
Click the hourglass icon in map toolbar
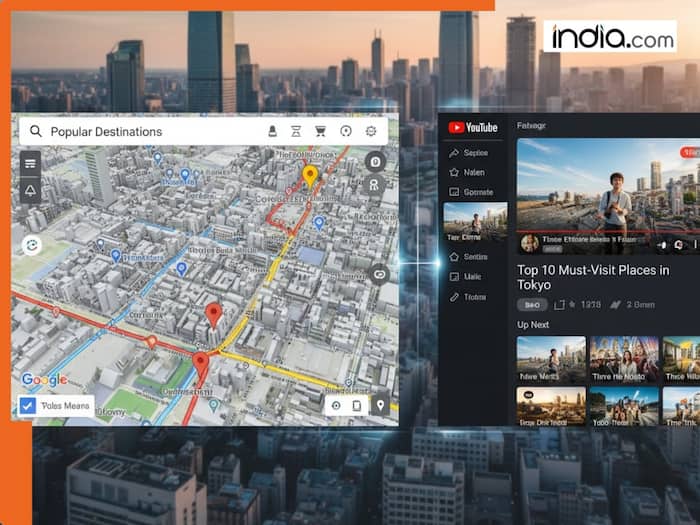(296, 131)
